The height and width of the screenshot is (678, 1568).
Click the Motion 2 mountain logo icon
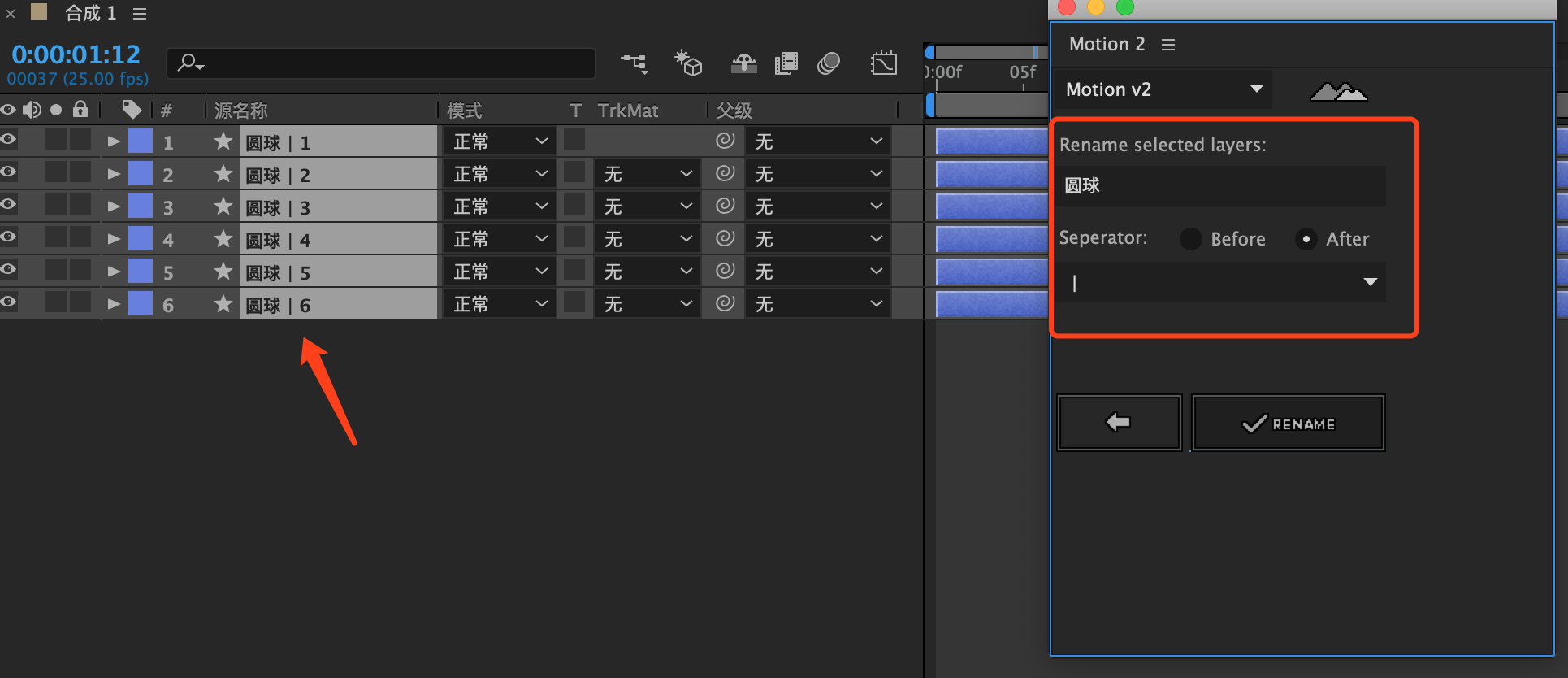[1338, 91]
